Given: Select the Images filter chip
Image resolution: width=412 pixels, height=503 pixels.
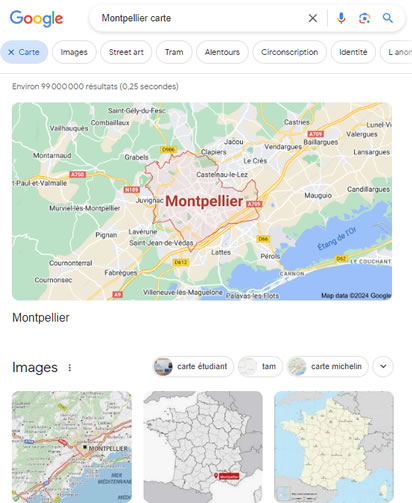Looking at the screenshot, I should [74, 52].
